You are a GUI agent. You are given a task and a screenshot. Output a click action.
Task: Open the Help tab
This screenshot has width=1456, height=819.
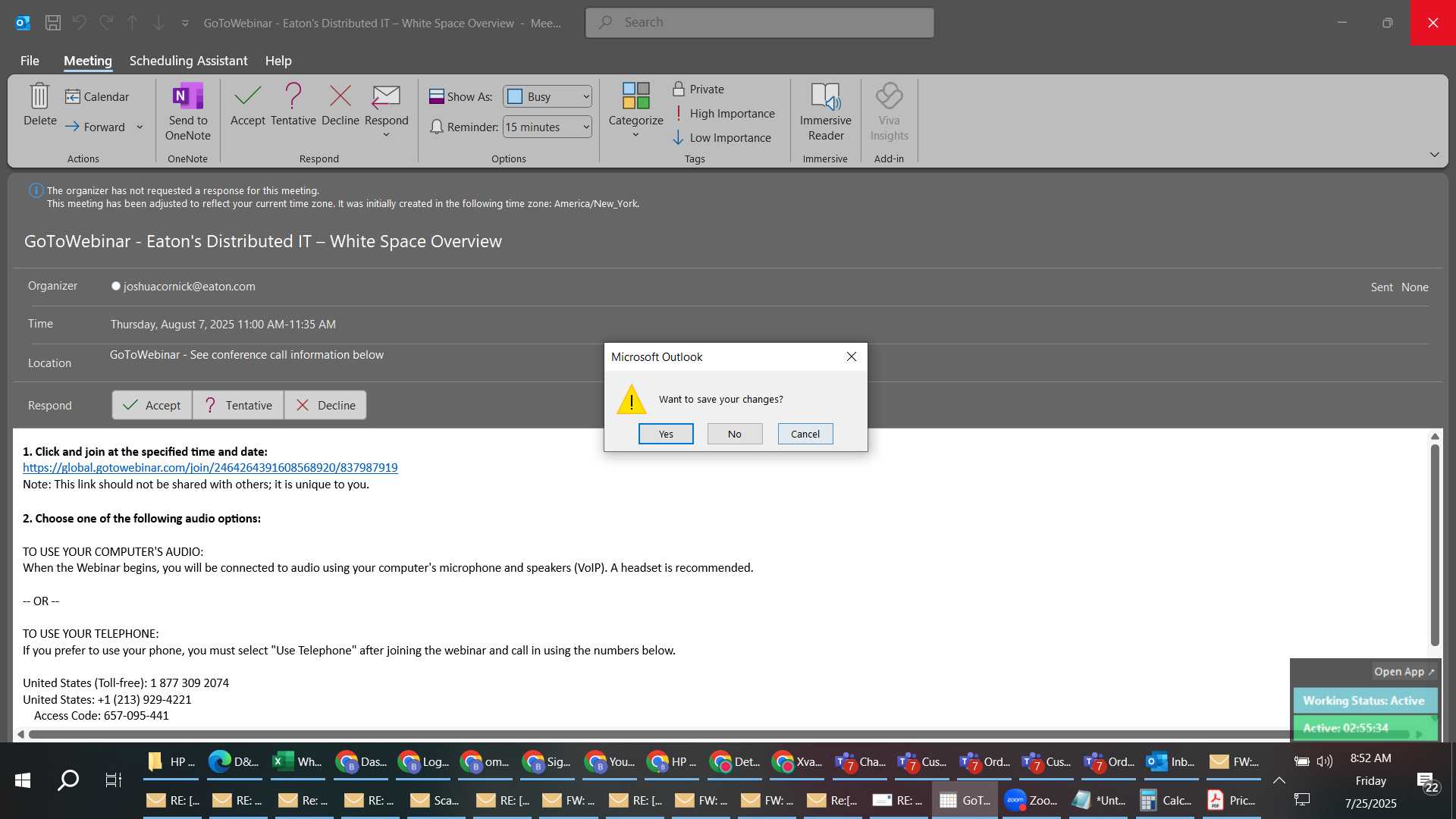278,61
